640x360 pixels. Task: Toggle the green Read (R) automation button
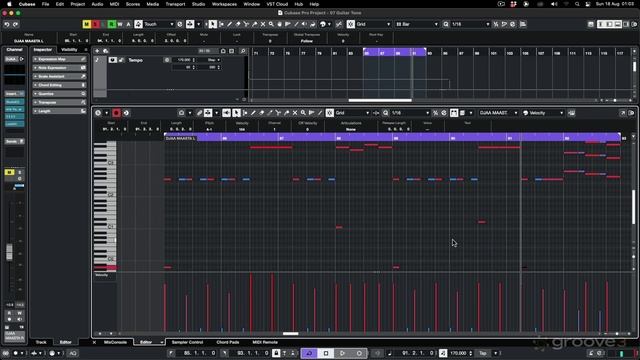point(112,24)
